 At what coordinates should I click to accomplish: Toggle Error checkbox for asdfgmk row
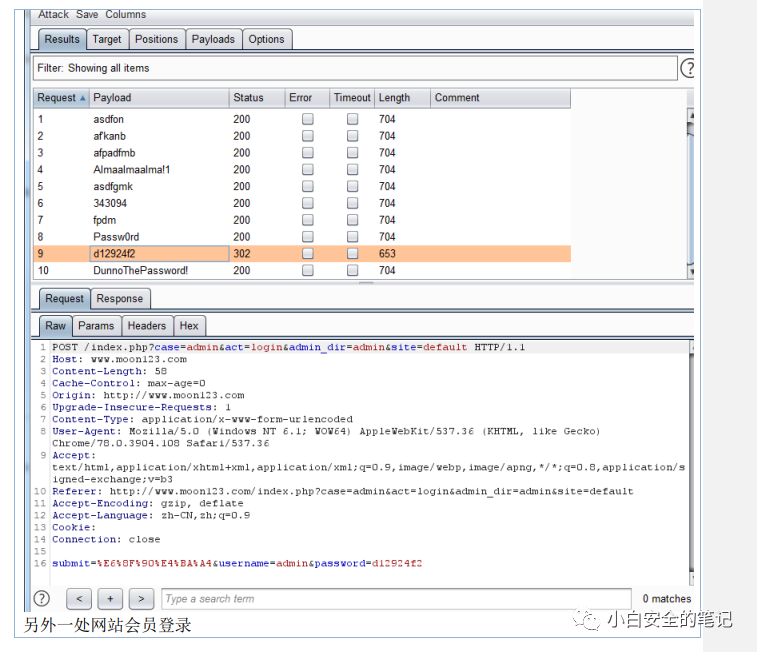click(308, 186)
